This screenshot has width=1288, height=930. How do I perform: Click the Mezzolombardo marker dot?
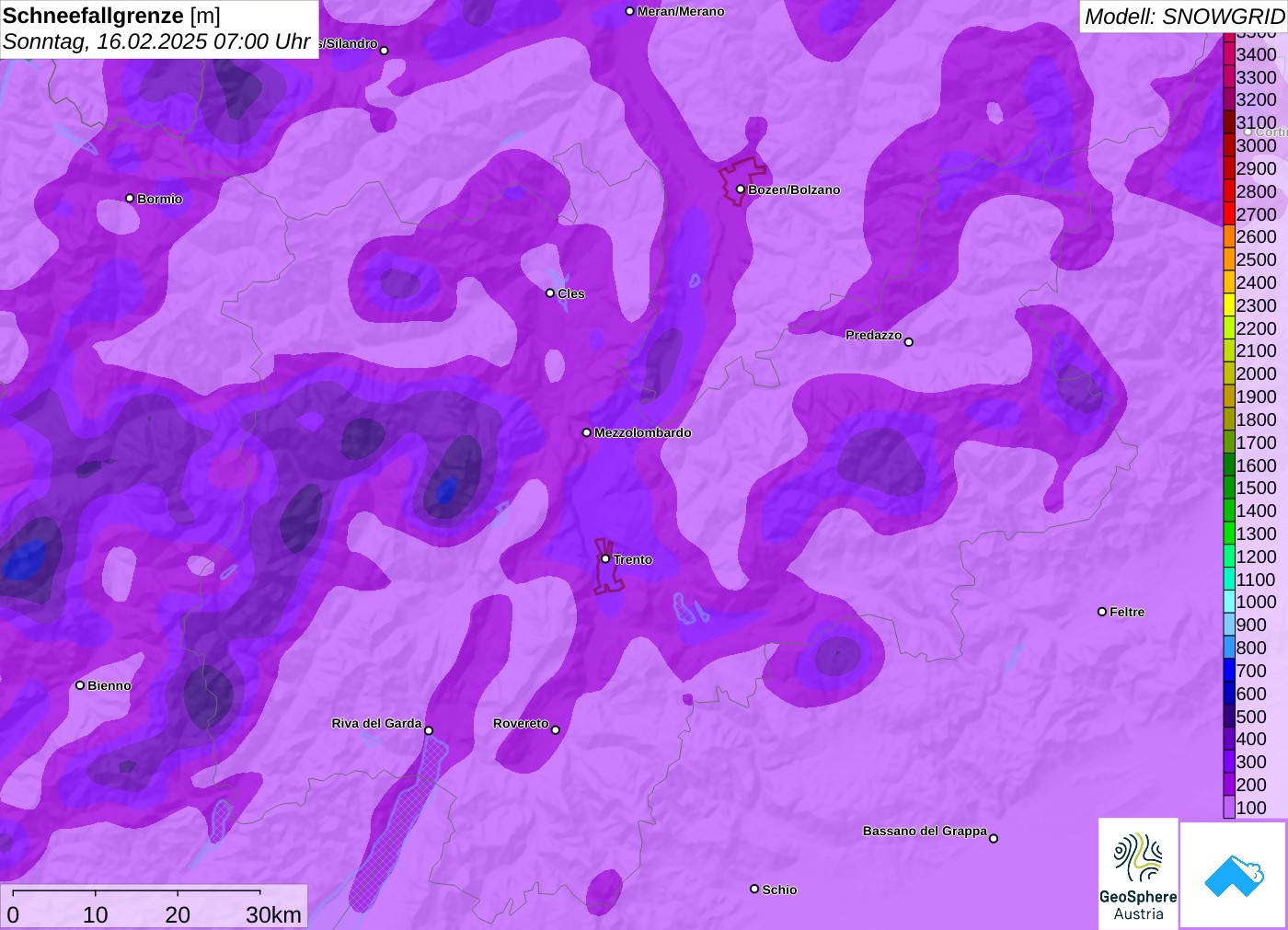tap(587, 432)
